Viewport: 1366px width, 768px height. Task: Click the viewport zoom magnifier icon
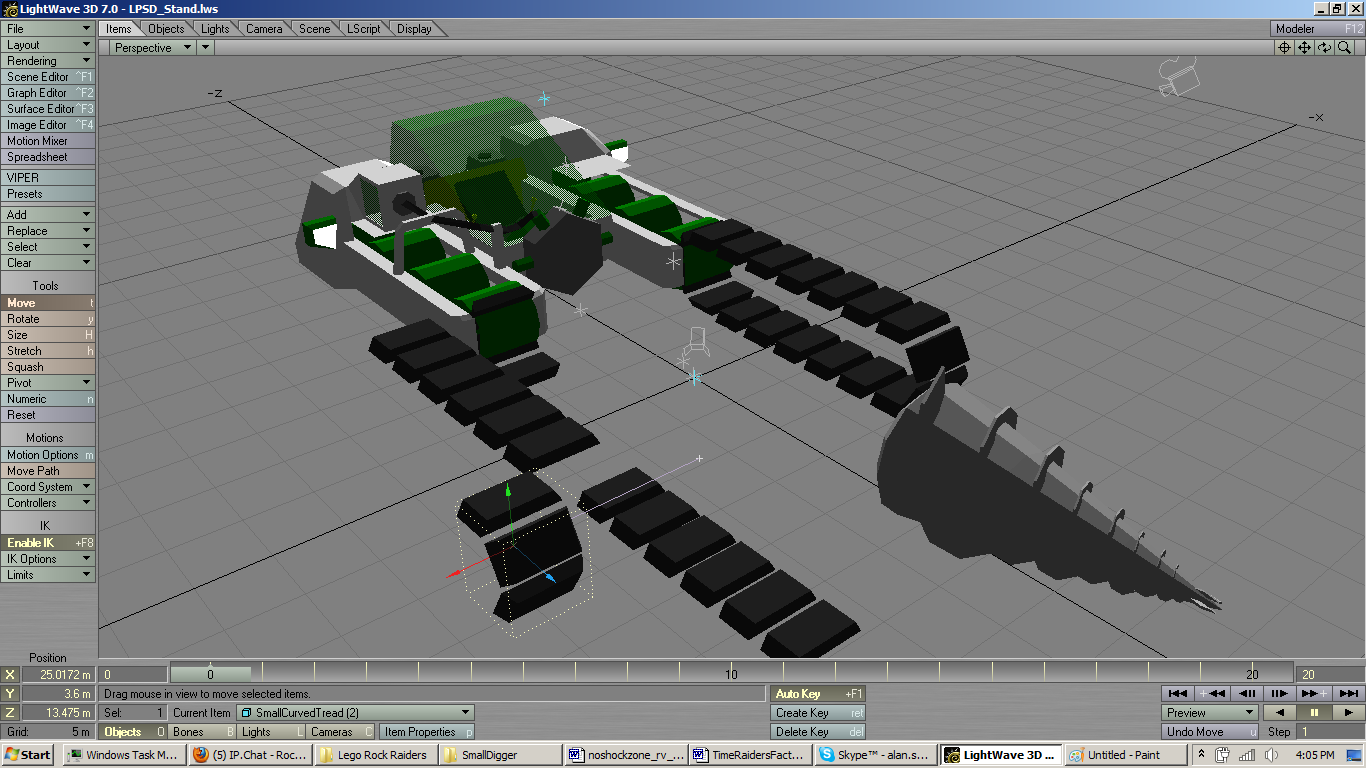(x=1345, y=47)
